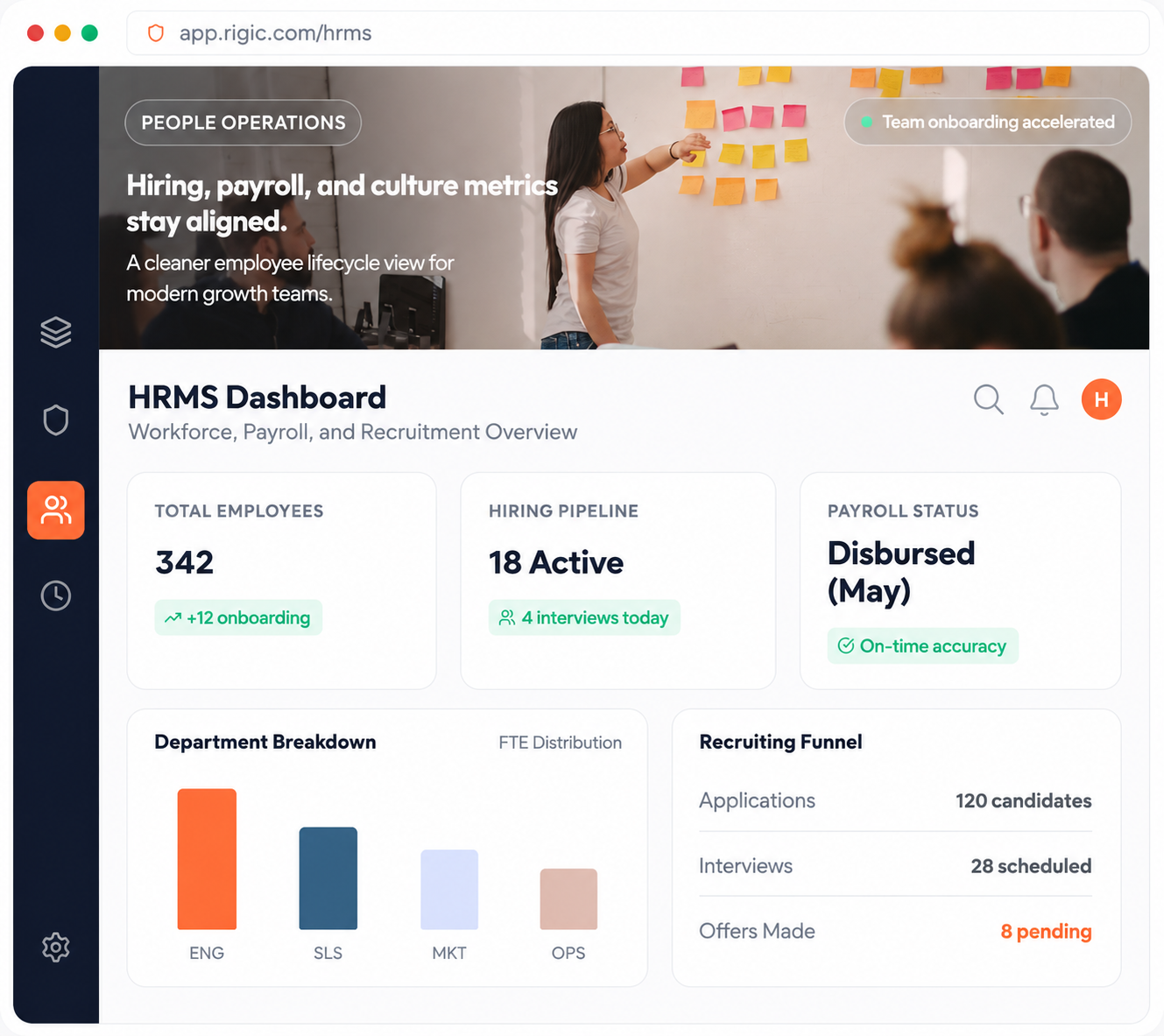Select the dark blue SLS bar
The height and width of the screenshot is (1036, 1164).
[x=328, y=878]
